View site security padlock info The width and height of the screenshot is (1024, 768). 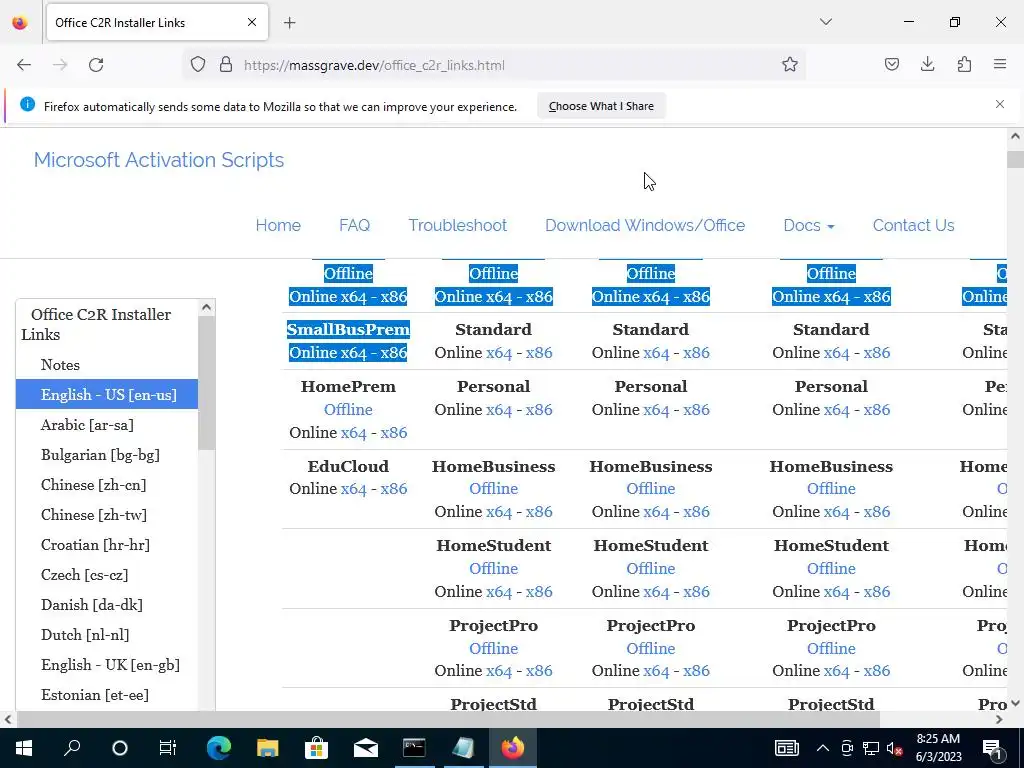point(226,65)
